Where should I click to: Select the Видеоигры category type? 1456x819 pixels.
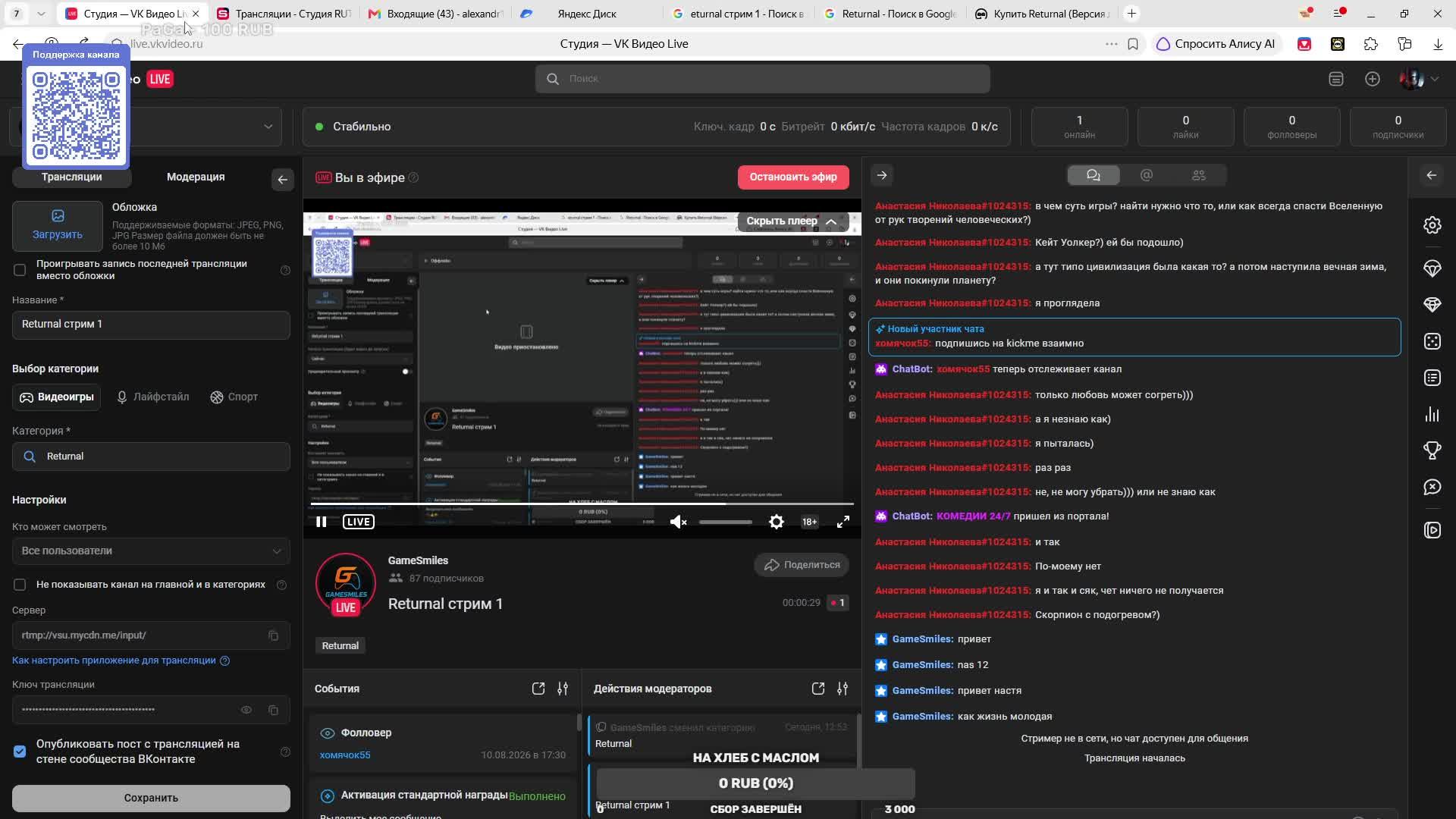coord(57,397)
